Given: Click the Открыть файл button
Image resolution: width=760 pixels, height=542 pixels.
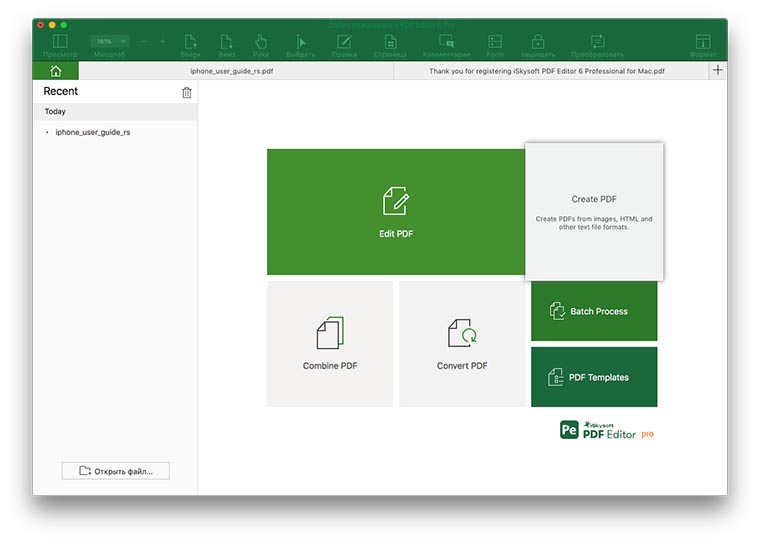Looking at the screenshot, I should pos(116,471).
